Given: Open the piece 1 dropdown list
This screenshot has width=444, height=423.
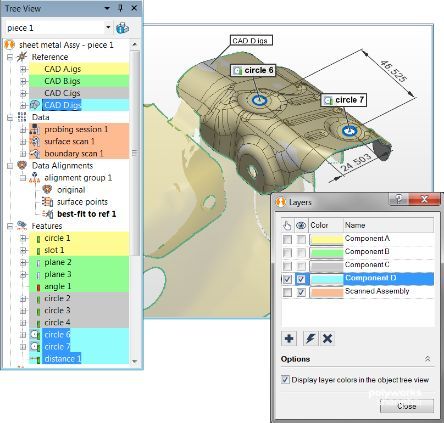Looking at the screenshot, I should (x=108, y=27).
